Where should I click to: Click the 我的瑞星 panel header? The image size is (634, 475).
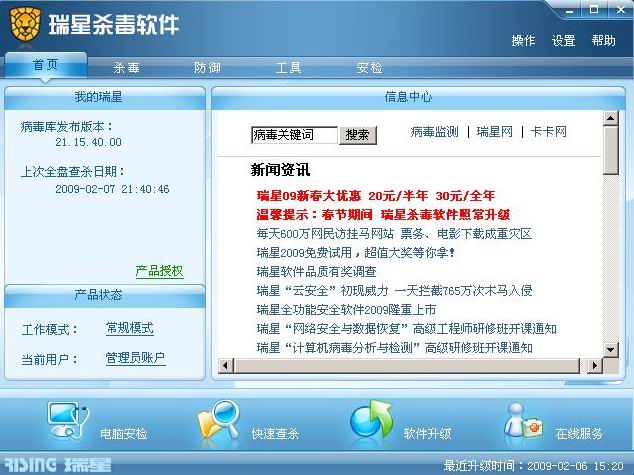coord(105,97)
